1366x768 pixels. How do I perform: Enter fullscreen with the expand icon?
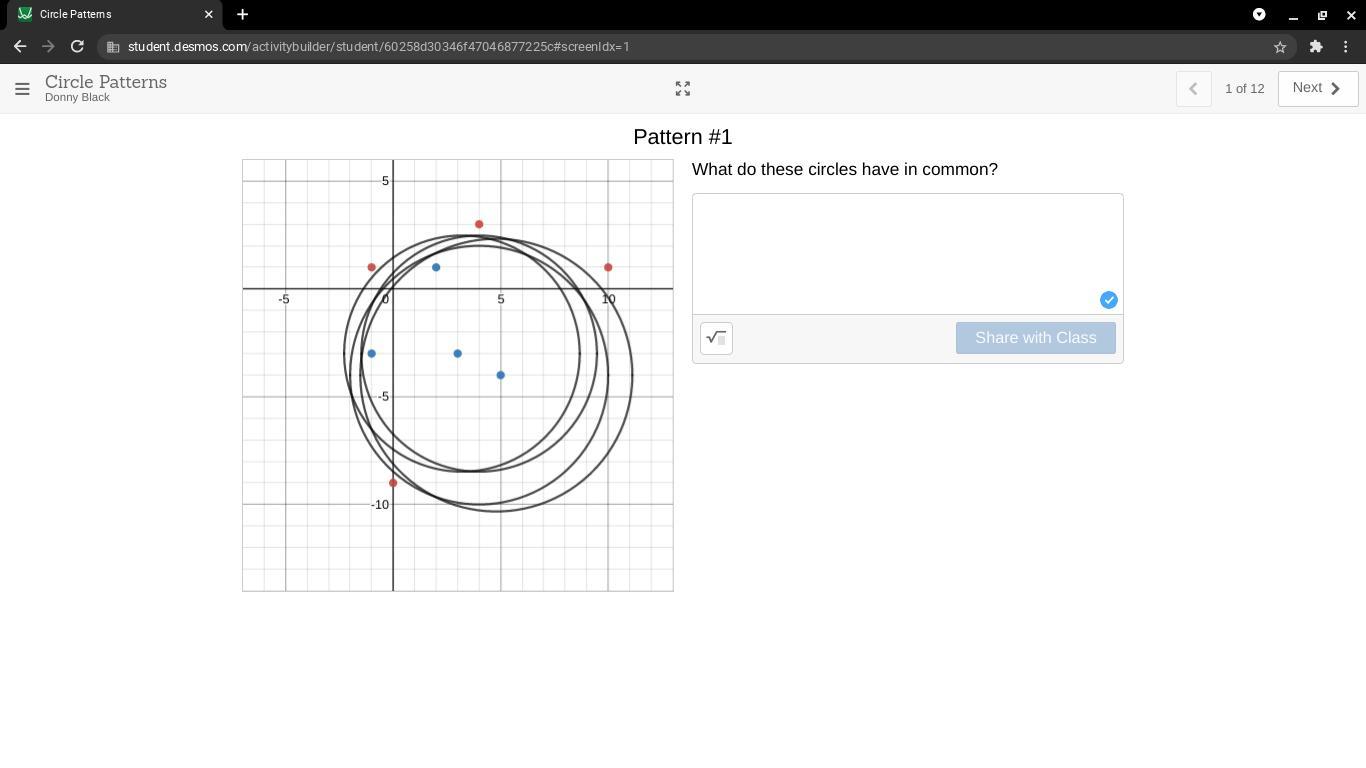(683, 89)
